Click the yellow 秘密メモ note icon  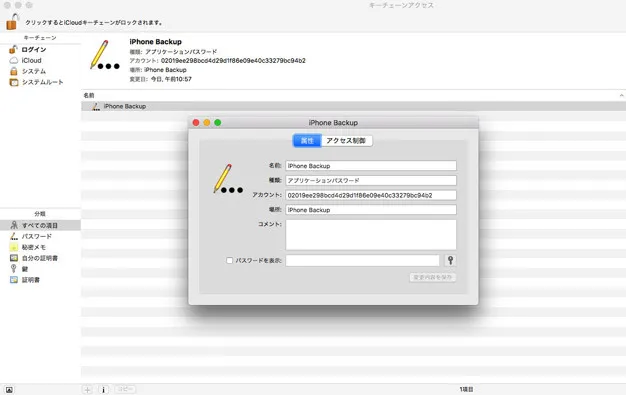14,247
